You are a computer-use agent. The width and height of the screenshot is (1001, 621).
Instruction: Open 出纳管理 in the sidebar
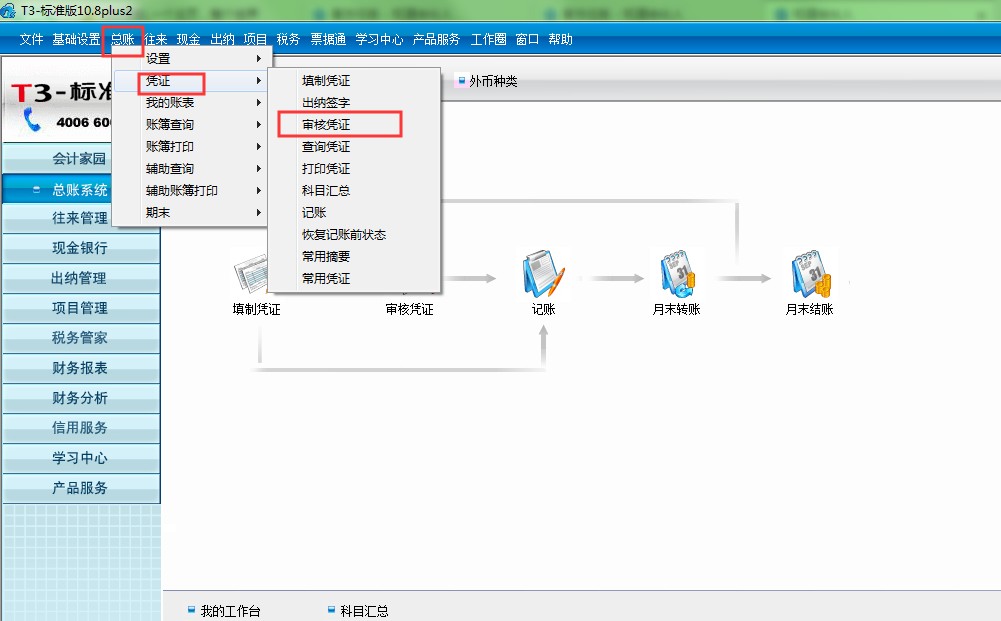pos(80,278)
